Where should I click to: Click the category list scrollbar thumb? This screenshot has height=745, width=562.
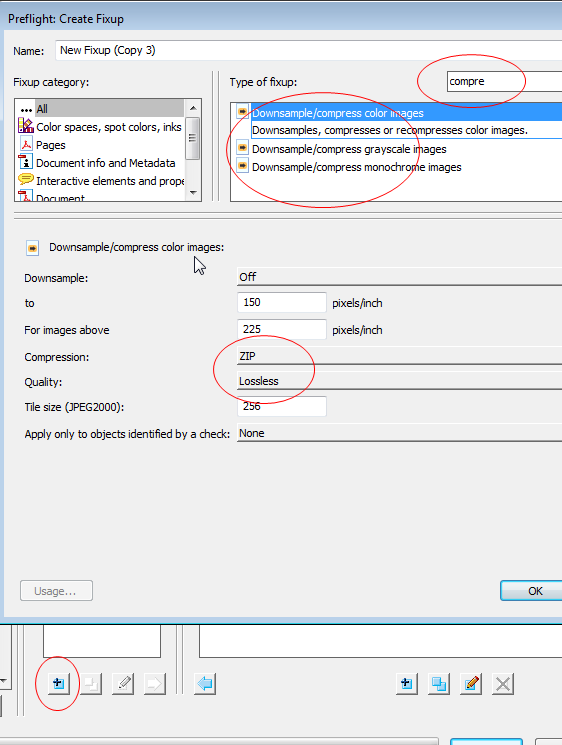[x=192, y=138]
